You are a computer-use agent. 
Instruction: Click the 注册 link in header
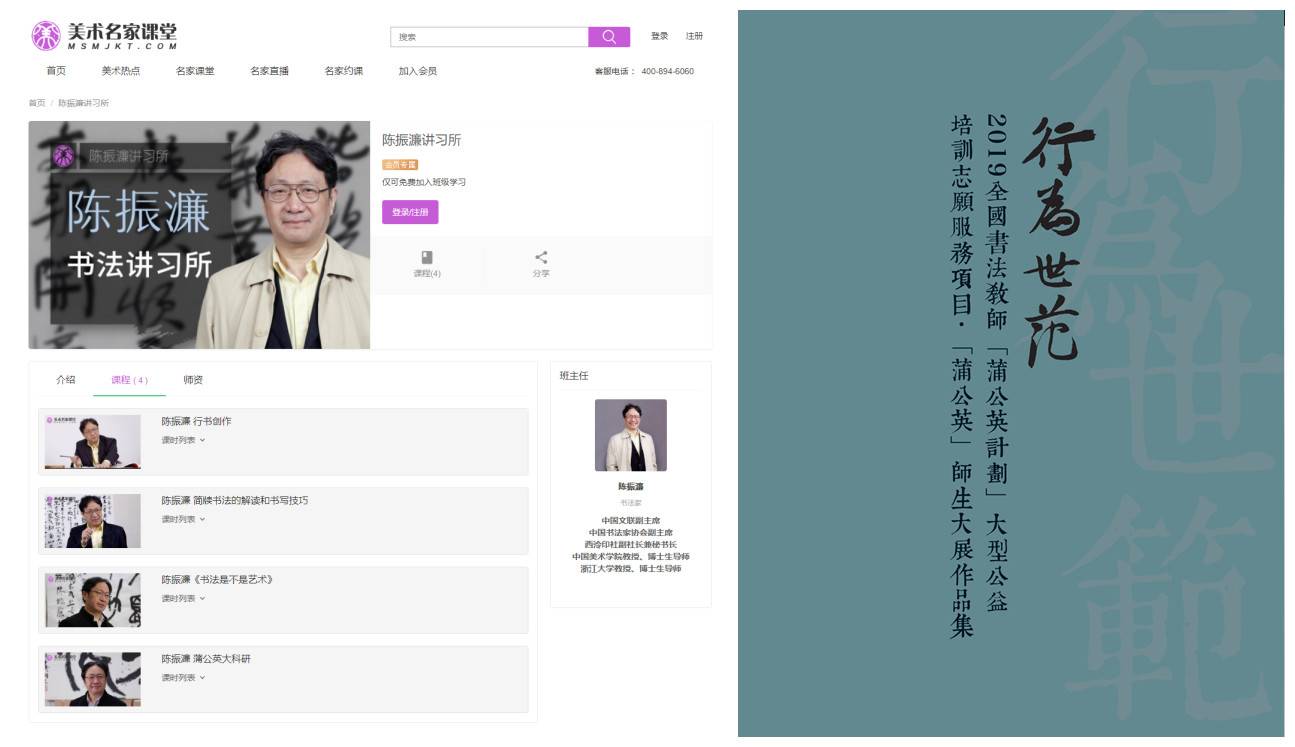[694, 36]
